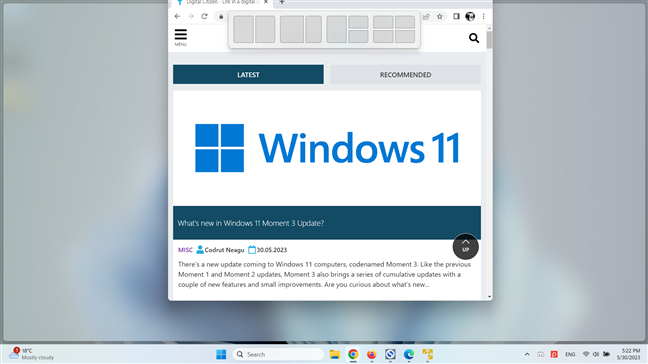
Task: Click the Chrome taskbar icon
Action: tap(353, 354)
